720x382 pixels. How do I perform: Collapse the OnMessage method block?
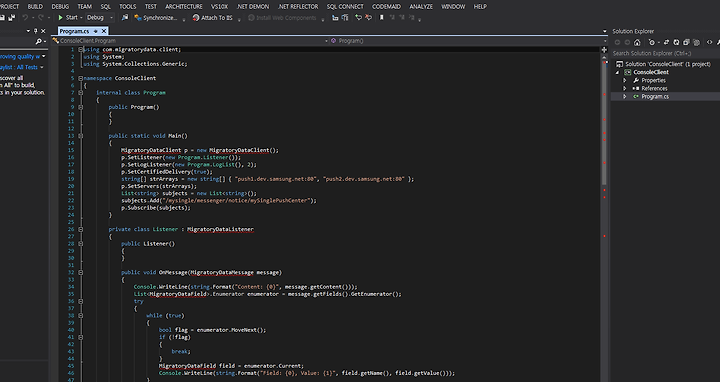tap(81, 272)
